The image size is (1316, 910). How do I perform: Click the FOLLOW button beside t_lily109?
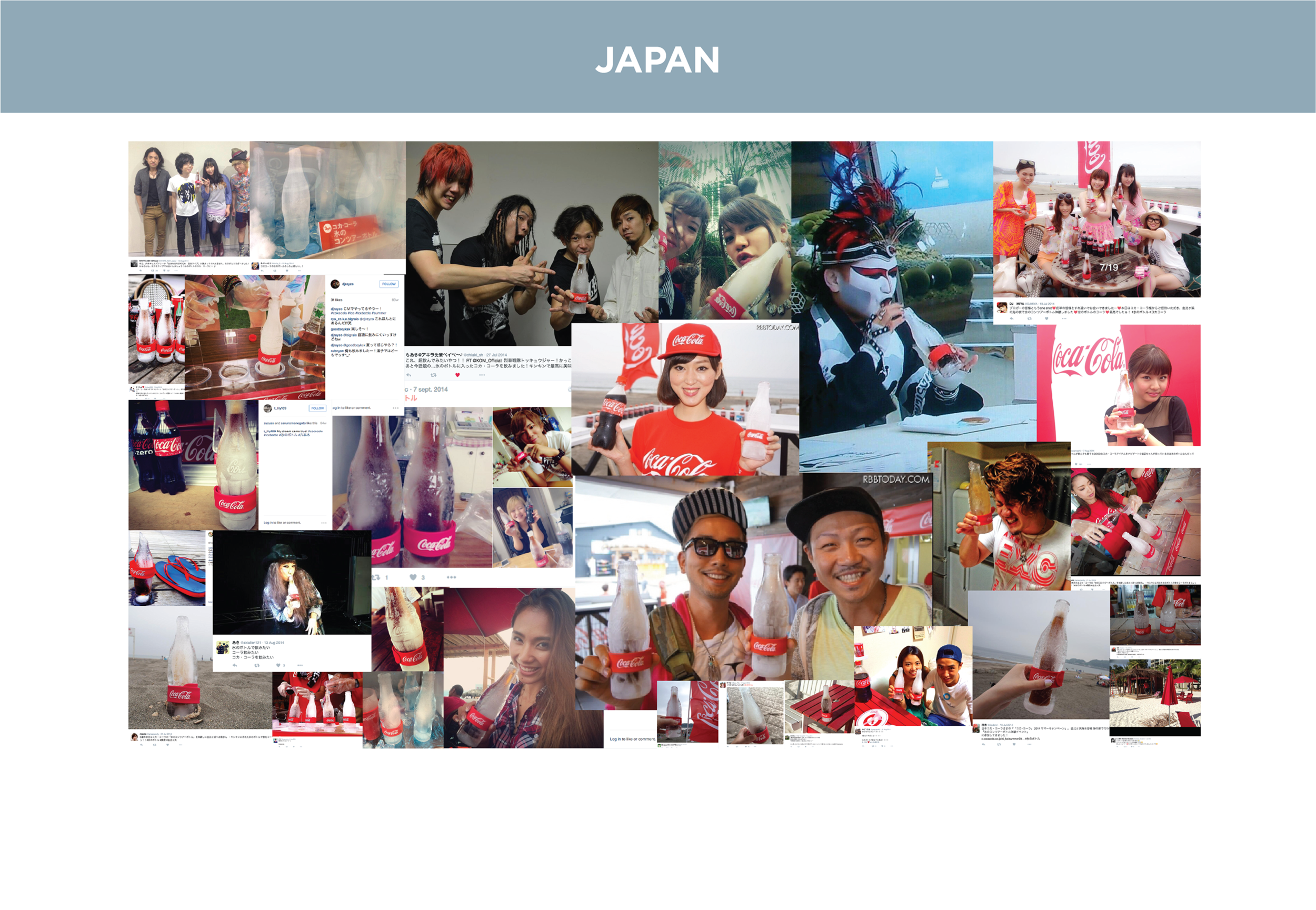317,408
